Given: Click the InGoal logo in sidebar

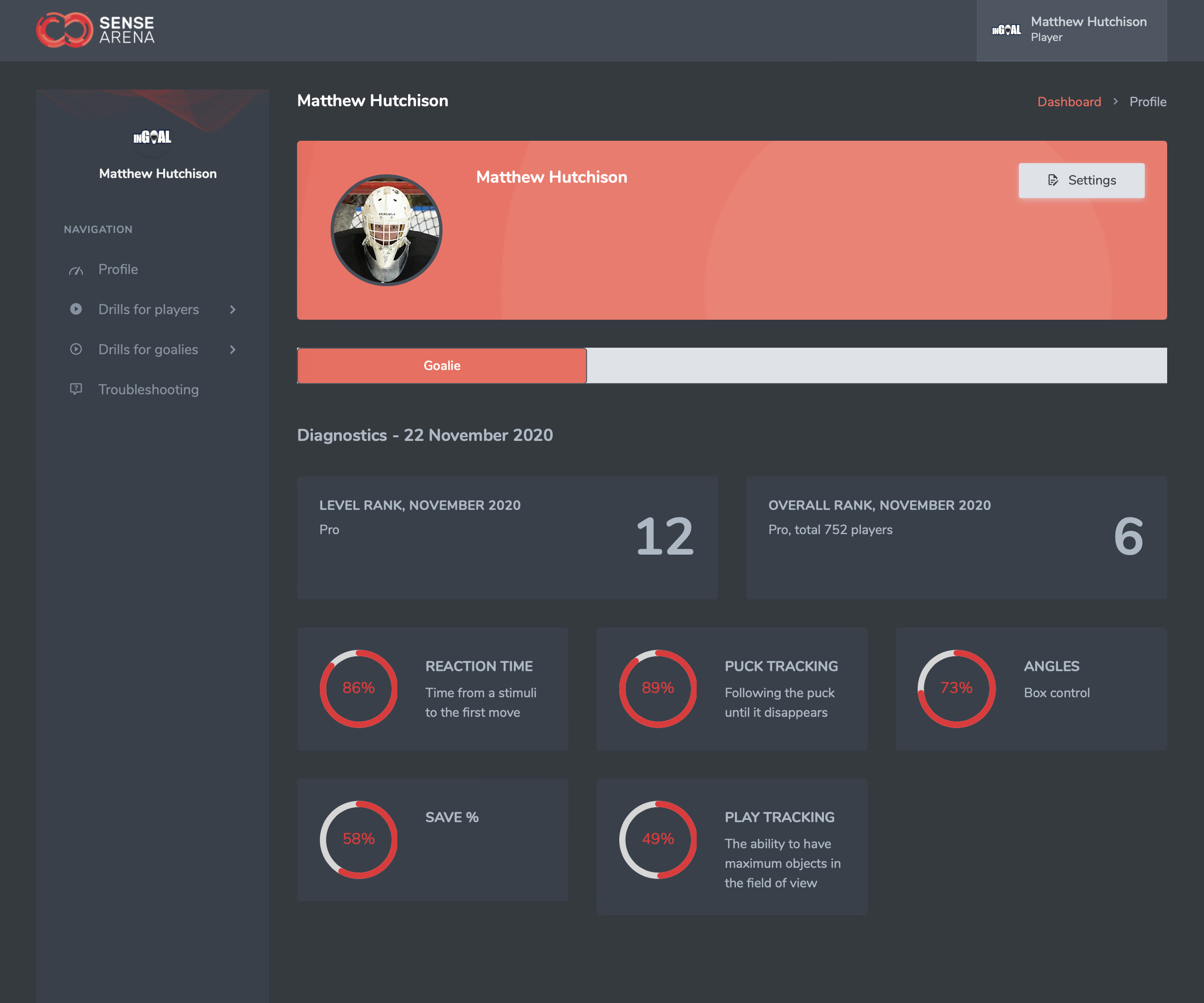Looking at the screenshot, I should (x=152, y=137).
